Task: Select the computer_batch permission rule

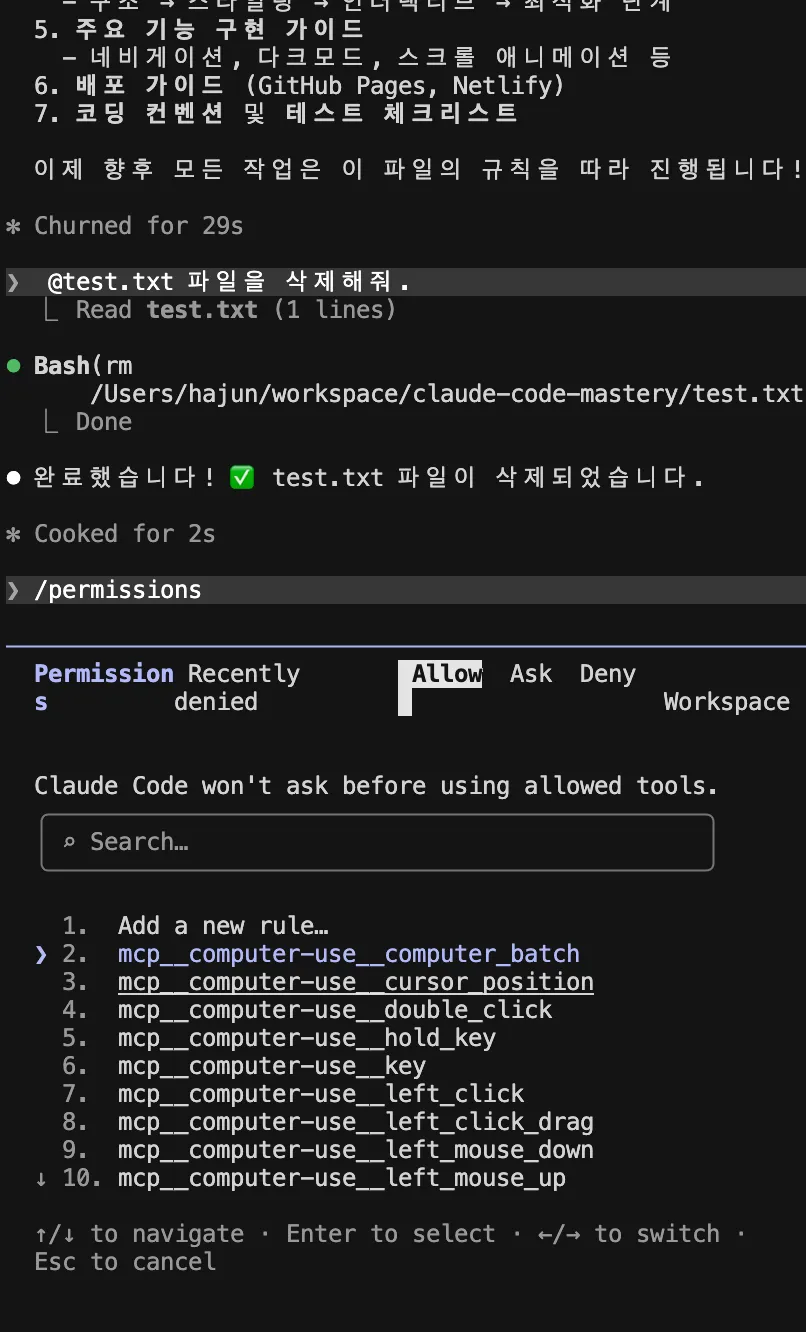Action: (348, 954)
